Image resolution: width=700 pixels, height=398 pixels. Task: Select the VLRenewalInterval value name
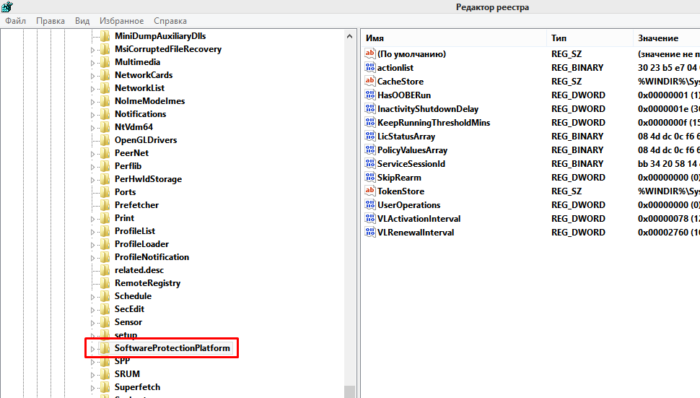416,232
